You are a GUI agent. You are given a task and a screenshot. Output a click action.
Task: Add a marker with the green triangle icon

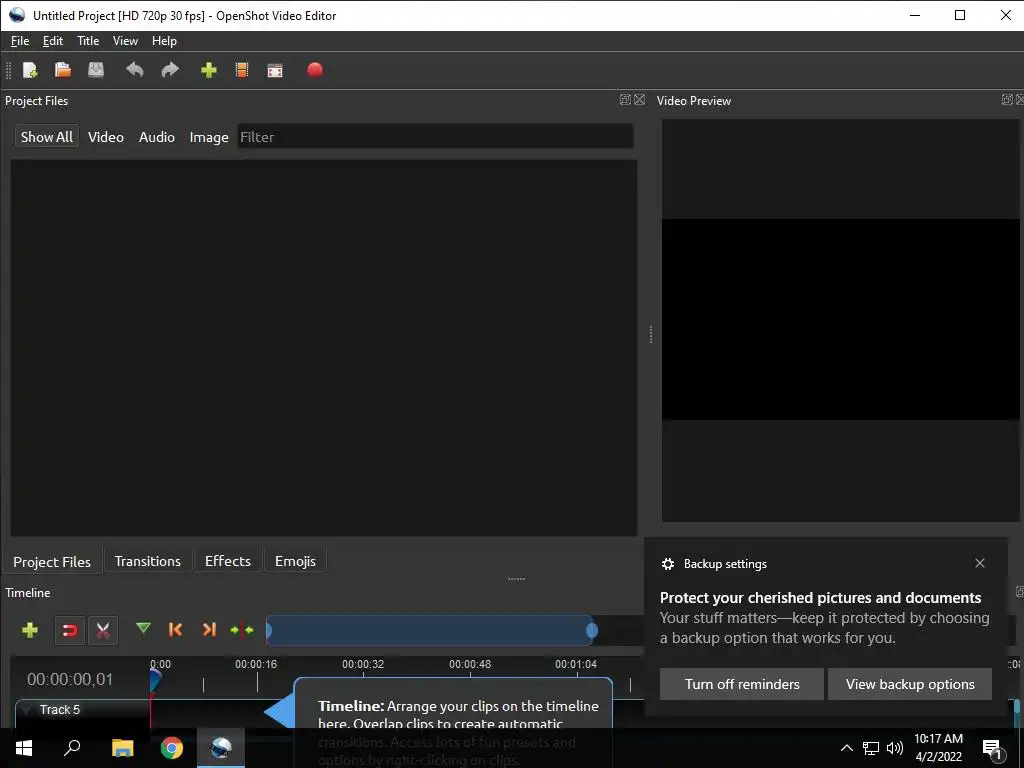143,629
